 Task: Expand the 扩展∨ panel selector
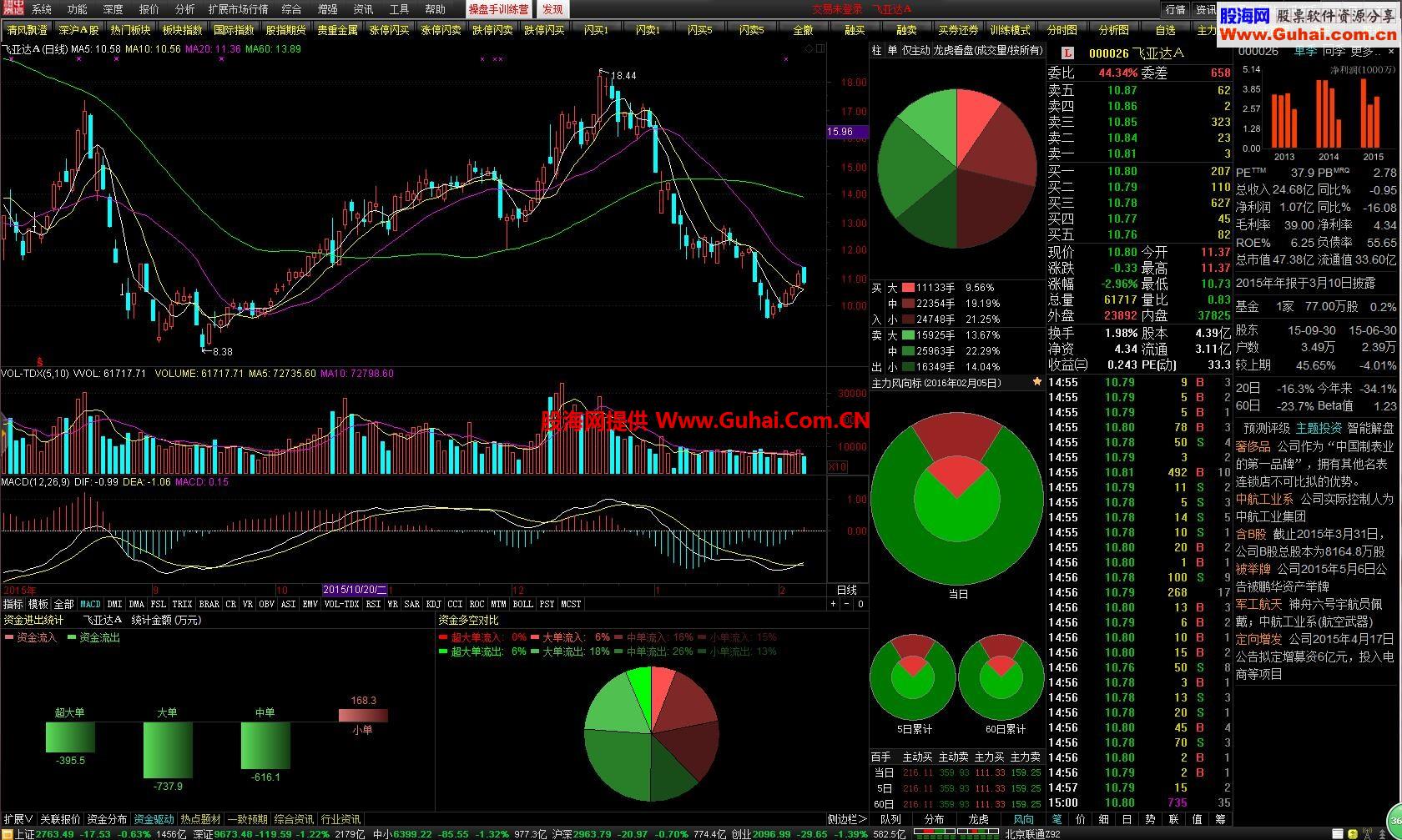18,819
